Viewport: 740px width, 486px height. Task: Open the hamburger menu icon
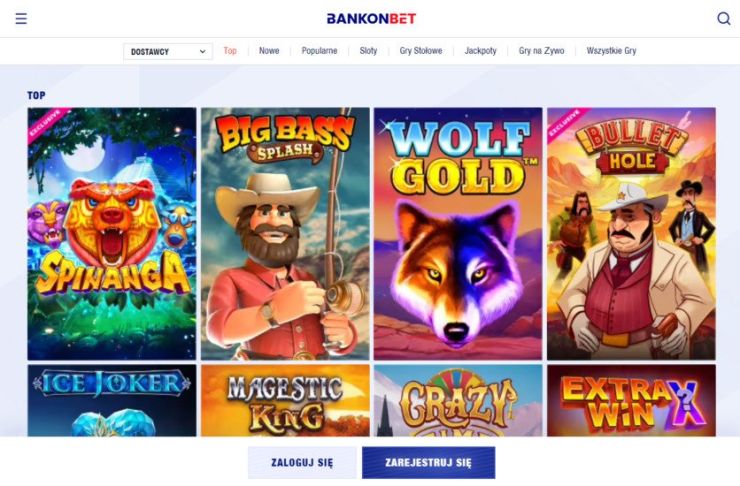coord(21,19)
